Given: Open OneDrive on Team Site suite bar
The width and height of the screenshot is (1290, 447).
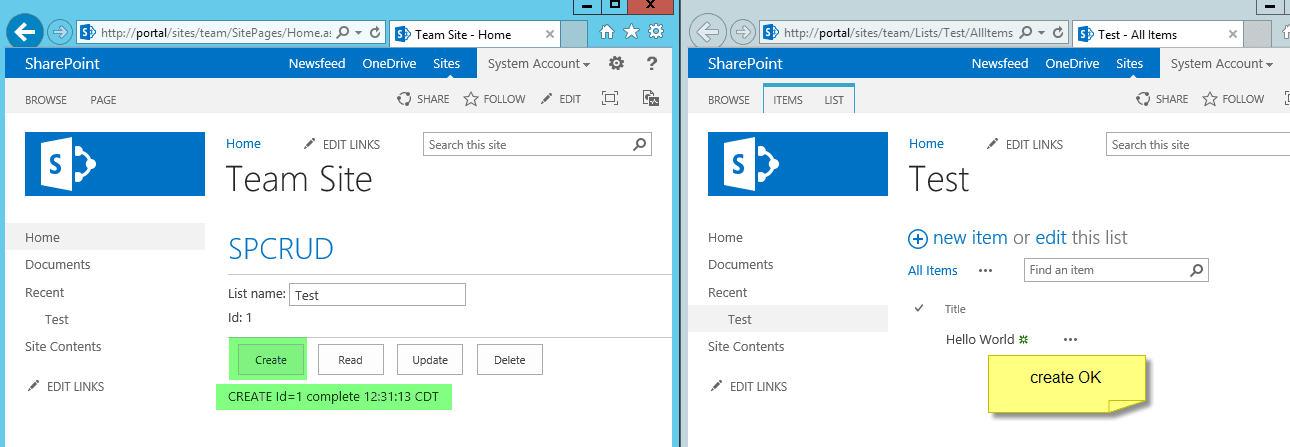Looking at the screenshot, I should pos(389,63).
